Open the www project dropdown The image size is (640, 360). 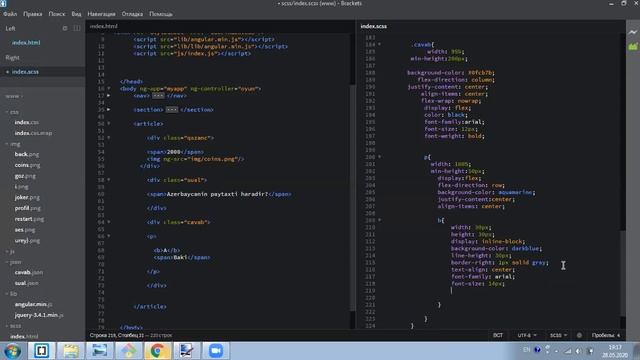(x=14, y=96)
